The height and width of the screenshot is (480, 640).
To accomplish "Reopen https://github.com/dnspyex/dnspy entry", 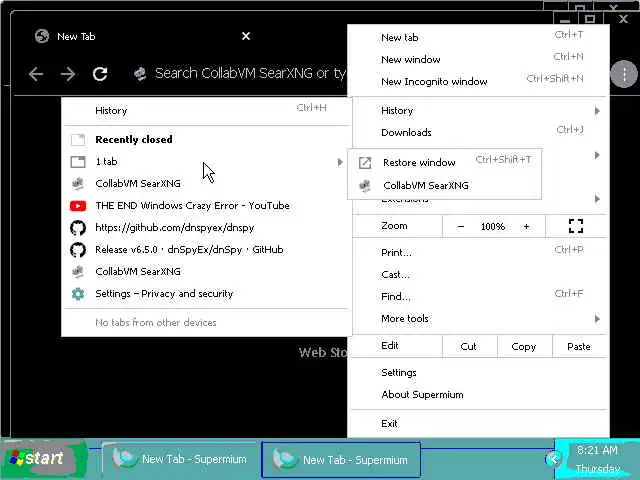I will point(207,228).
